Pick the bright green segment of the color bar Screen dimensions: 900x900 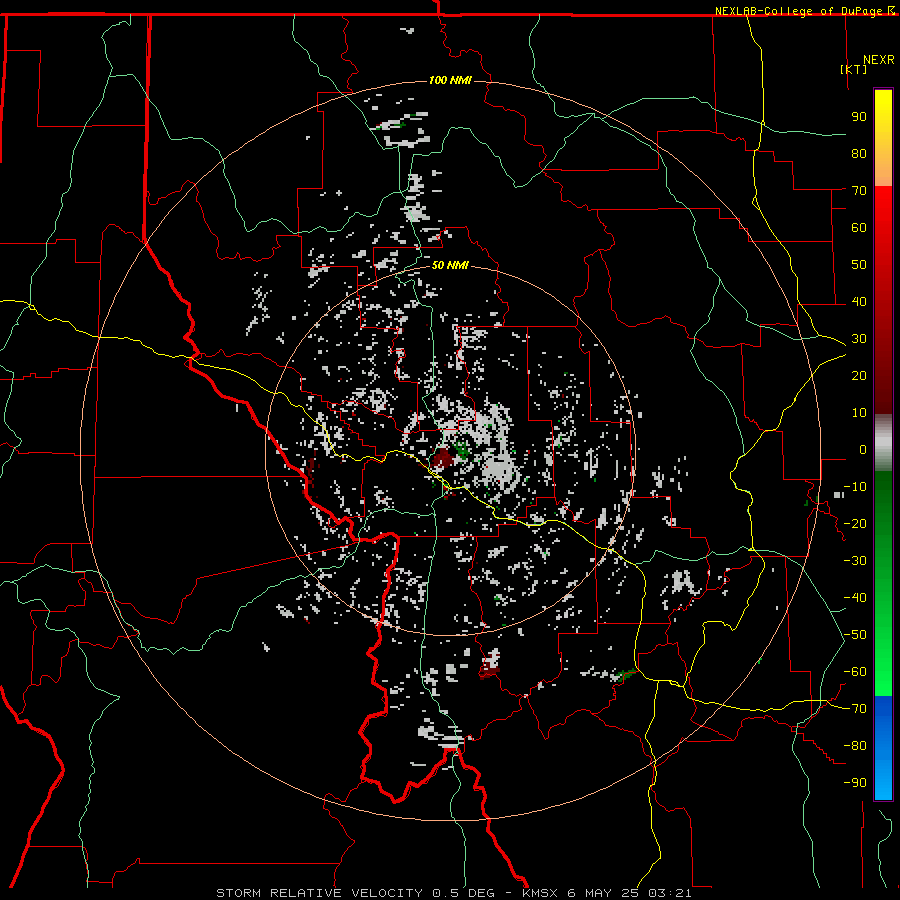coord(883,660)
